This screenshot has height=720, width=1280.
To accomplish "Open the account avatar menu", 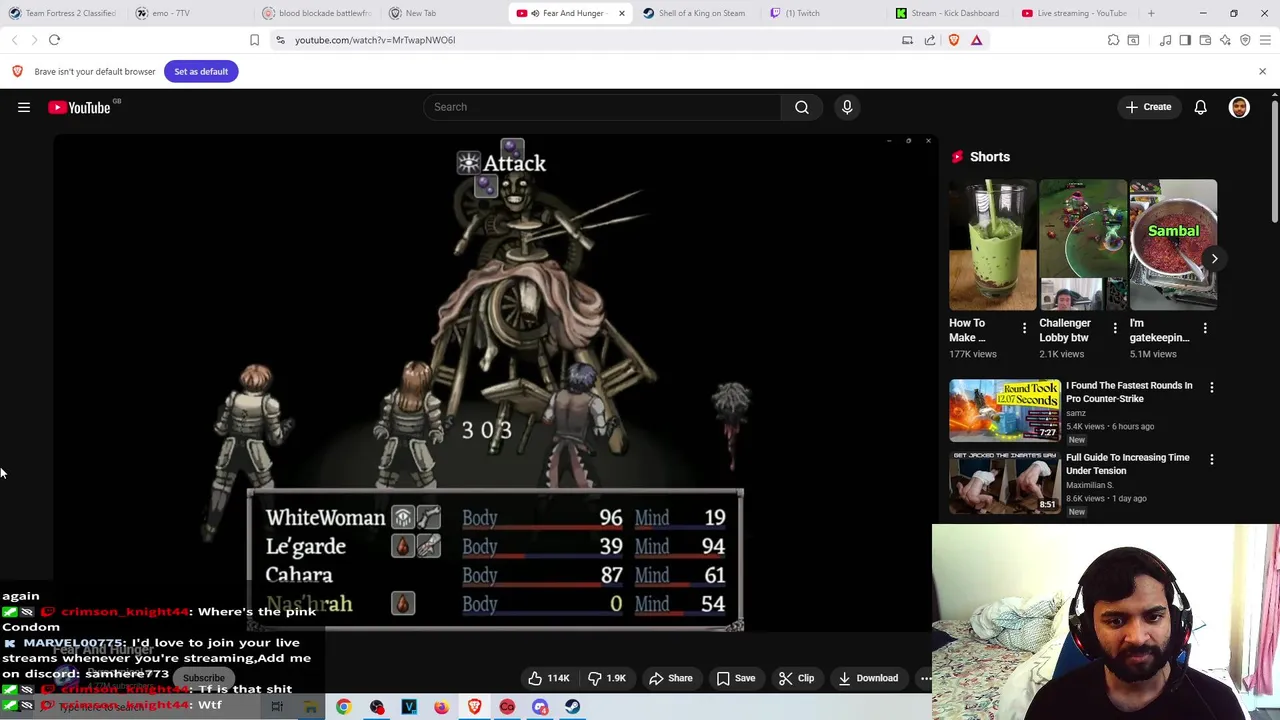I will pos(1239,107).
